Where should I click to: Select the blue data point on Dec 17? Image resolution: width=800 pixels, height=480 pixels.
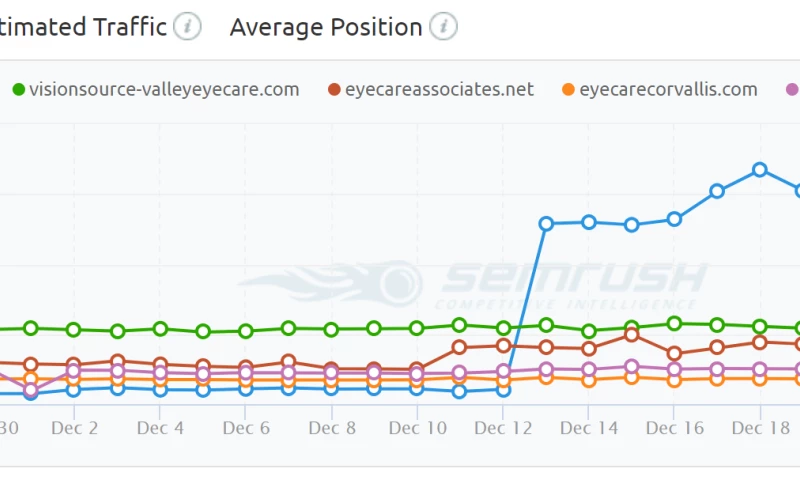(717, 190)
